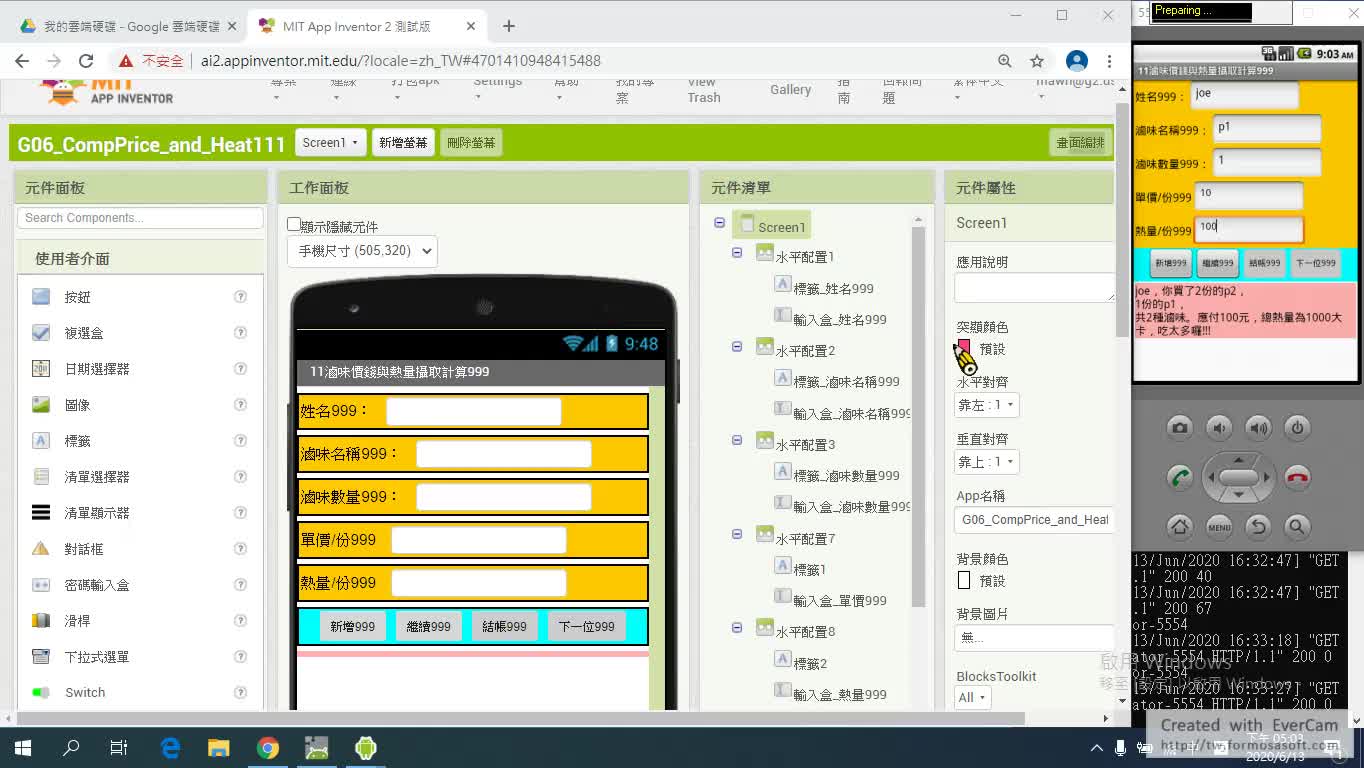Select the 複選盒 checkbox component
The height and width of the screenshot is (768, 1364).
coord(84,333)
